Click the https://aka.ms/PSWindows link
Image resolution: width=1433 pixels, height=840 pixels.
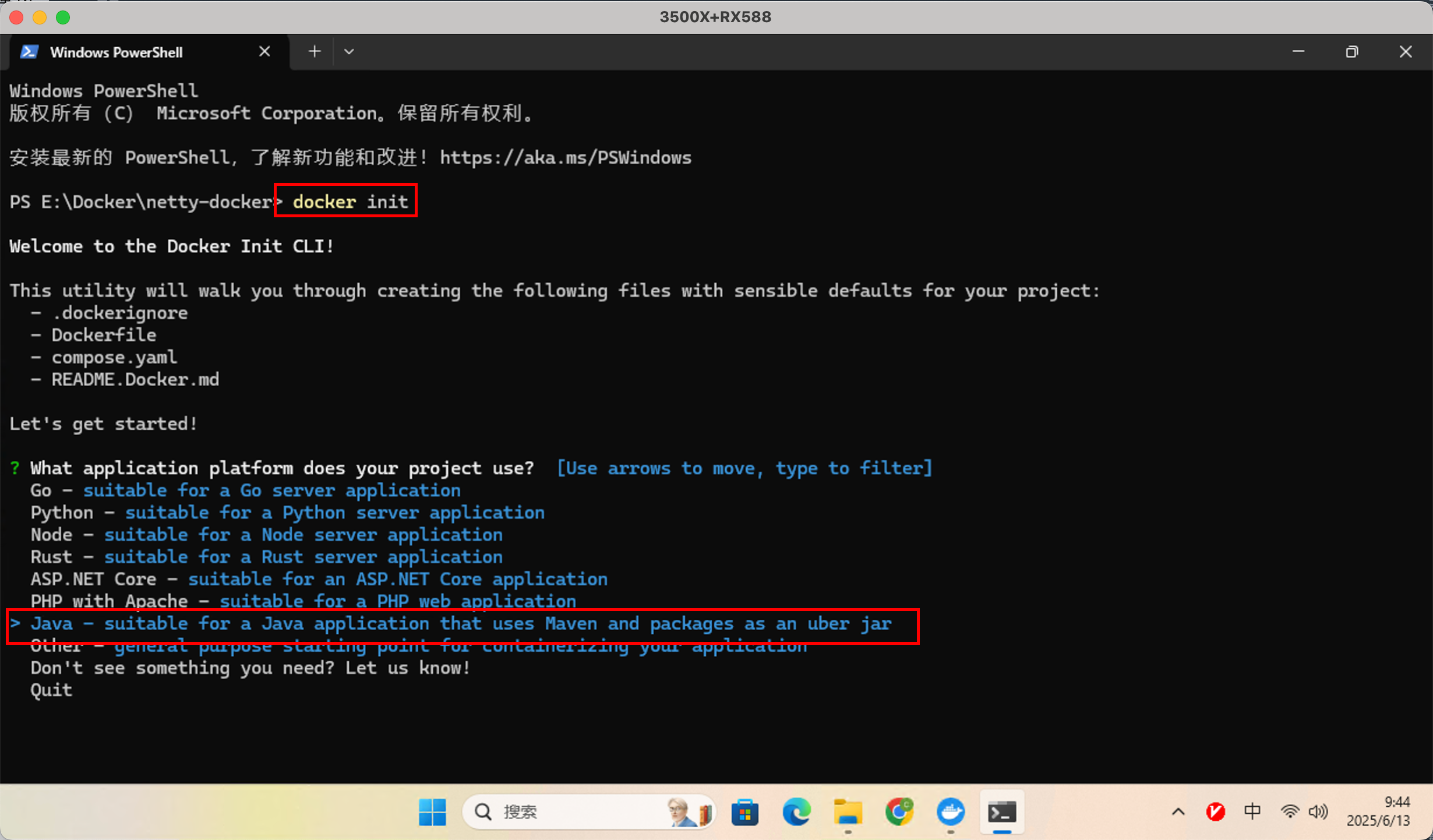point(565,158)
